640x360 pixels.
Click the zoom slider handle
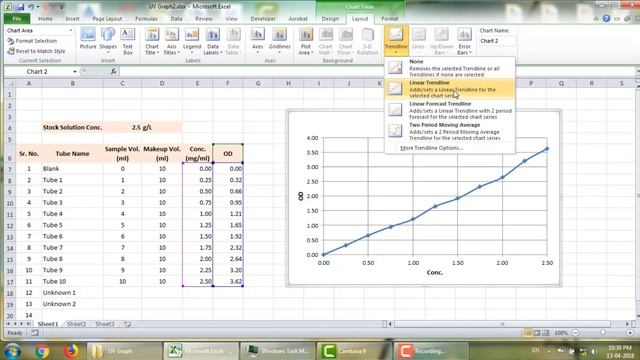click(602, 333)
